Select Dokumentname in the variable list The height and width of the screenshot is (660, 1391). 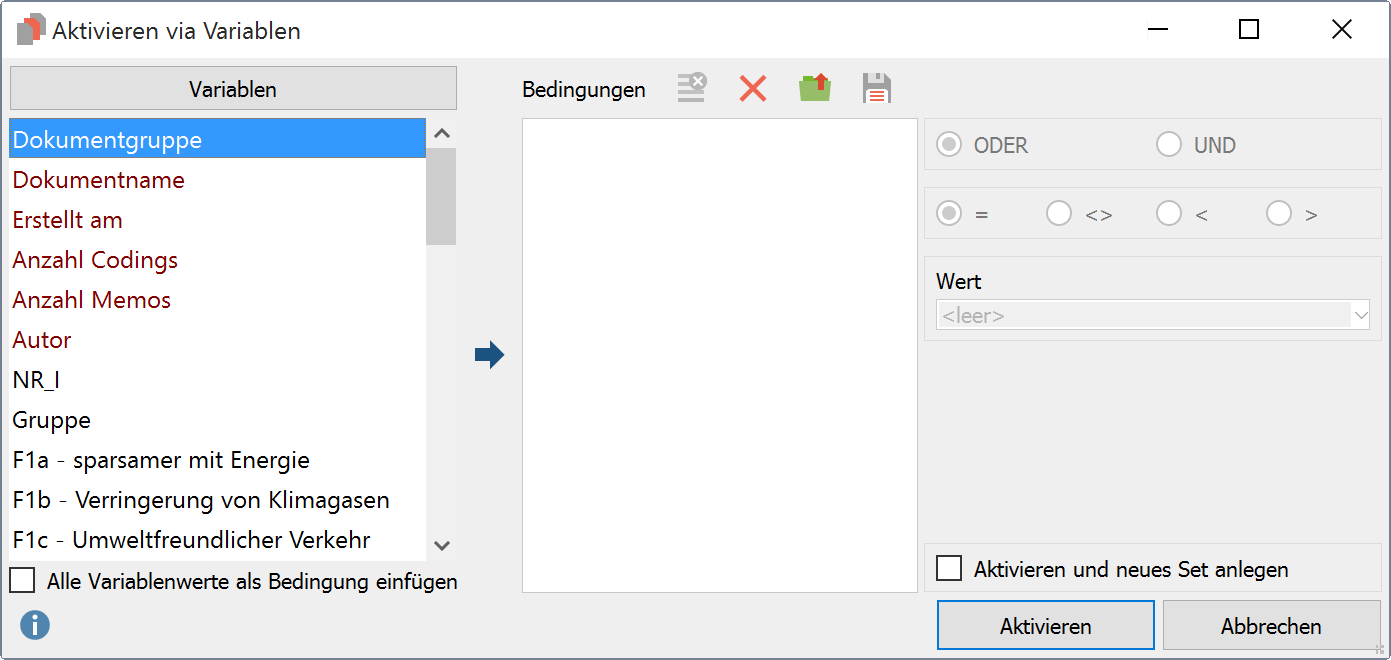[x=99, y=180]
